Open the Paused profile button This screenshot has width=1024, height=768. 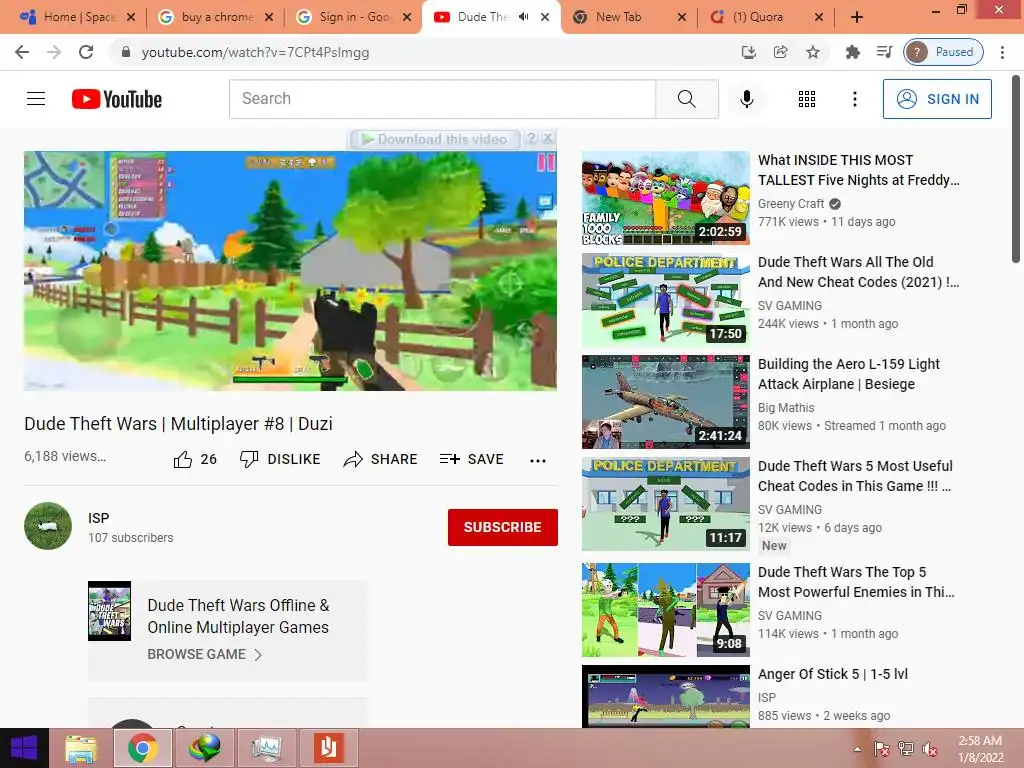(x=943, y=52)
